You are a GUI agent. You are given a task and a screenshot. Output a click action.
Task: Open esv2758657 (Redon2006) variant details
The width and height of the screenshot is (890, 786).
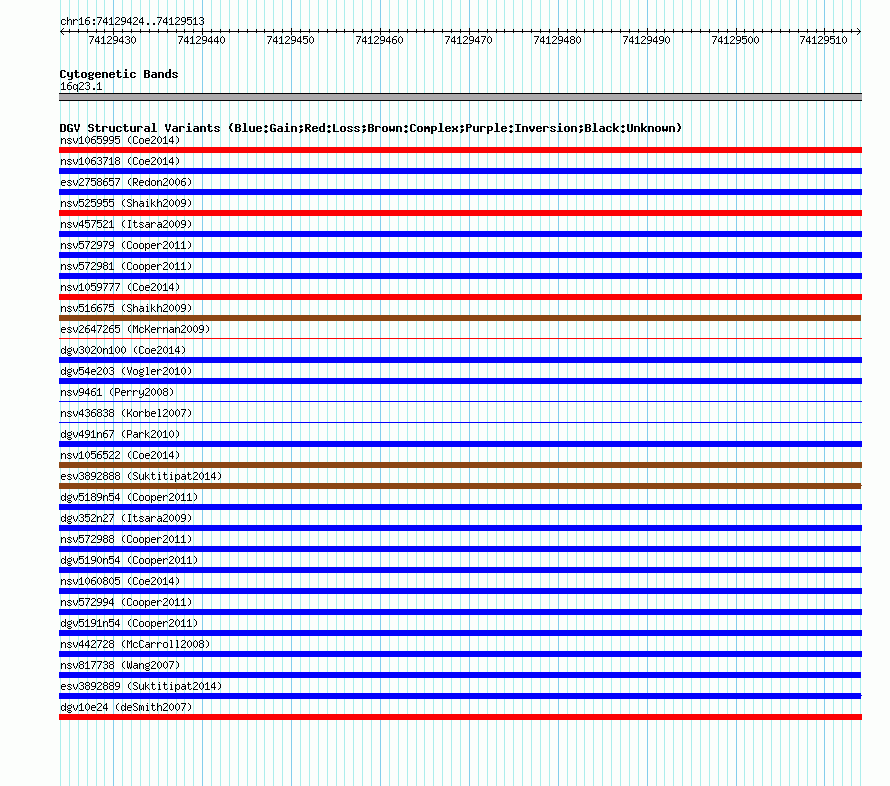tap(126, 182)
